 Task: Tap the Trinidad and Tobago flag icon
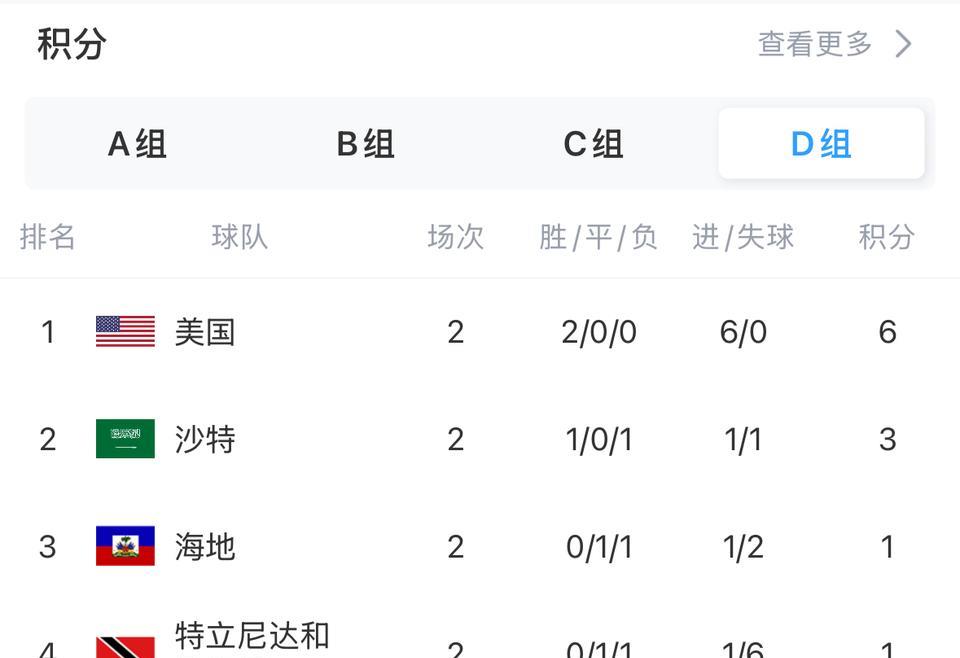coord(126,648)
